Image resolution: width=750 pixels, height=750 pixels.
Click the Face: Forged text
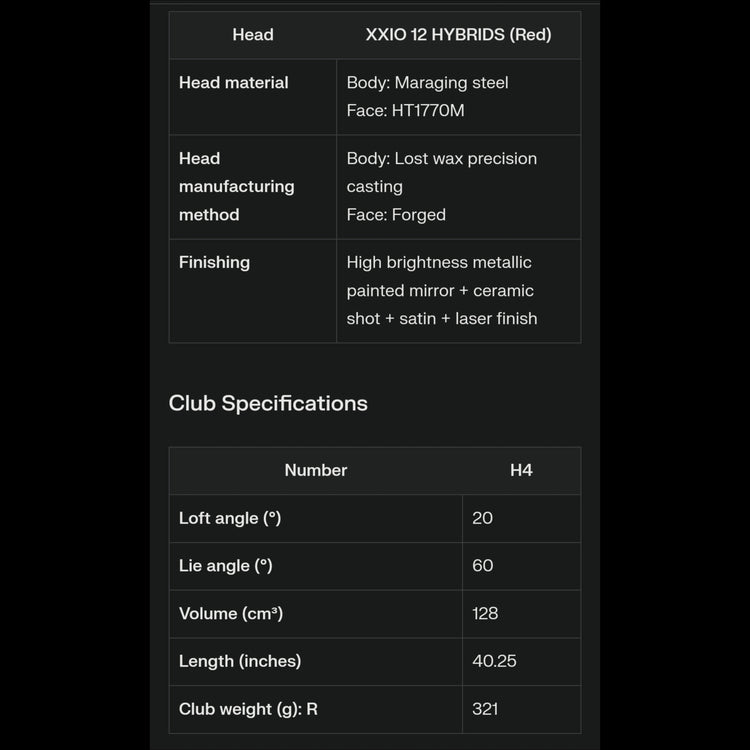396,215
